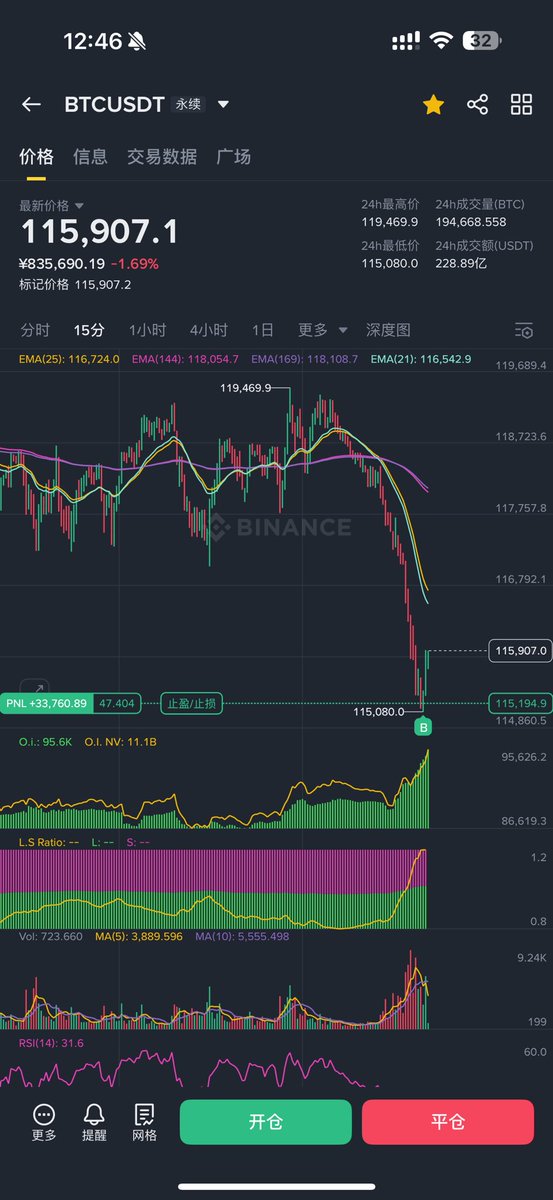This screenshot has height=1200, width=553.
Task: Switch to the 价格 tab
Action: (x=36, y=157)
